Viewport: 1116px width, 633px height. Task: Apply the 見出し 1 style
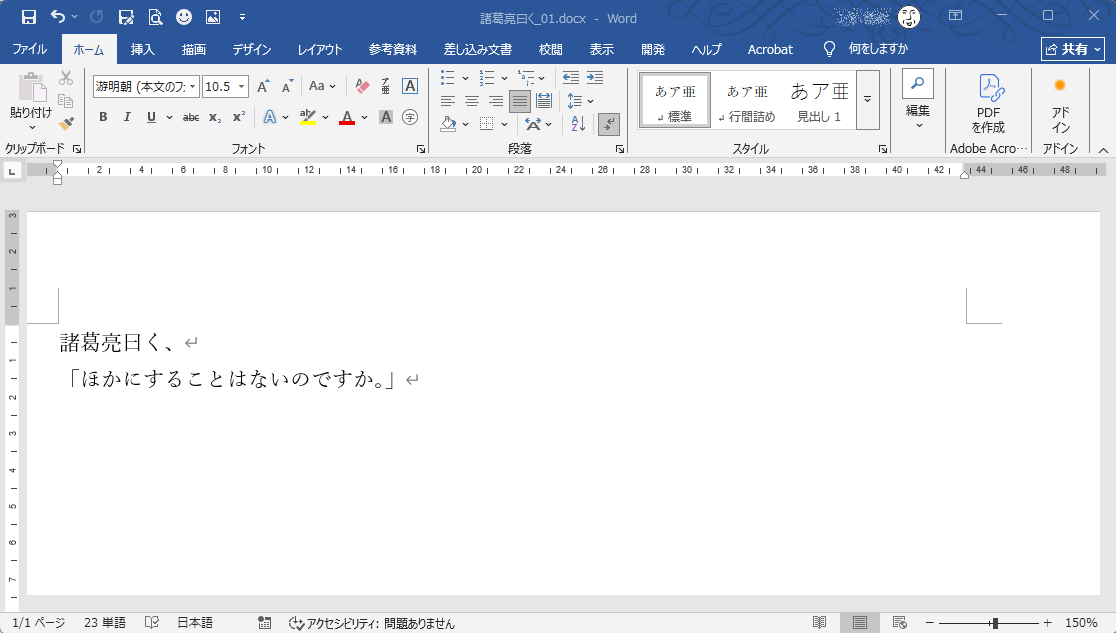coord(819,100)
